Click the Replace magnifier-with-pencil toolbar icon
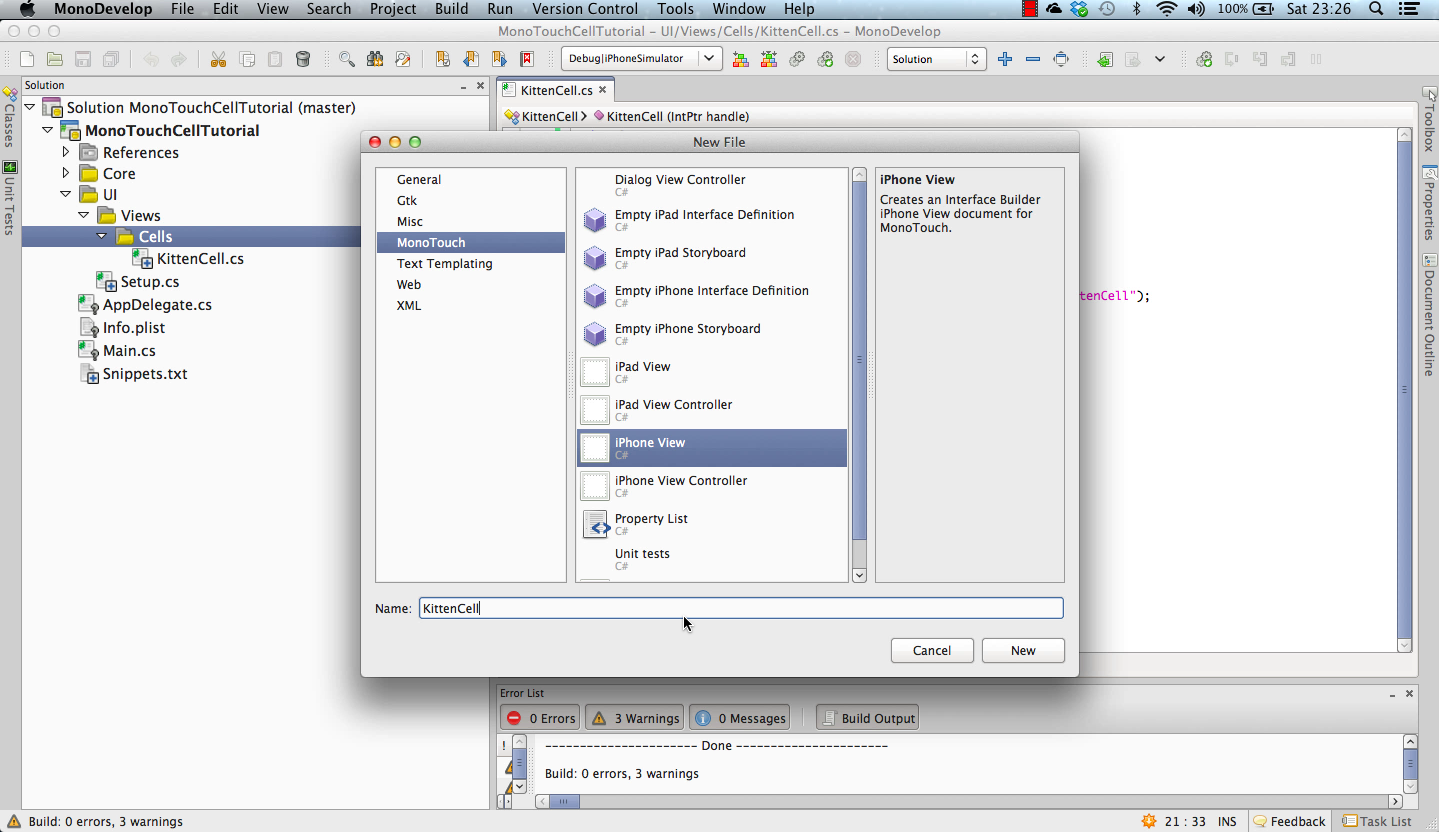 tap(403, 59)
